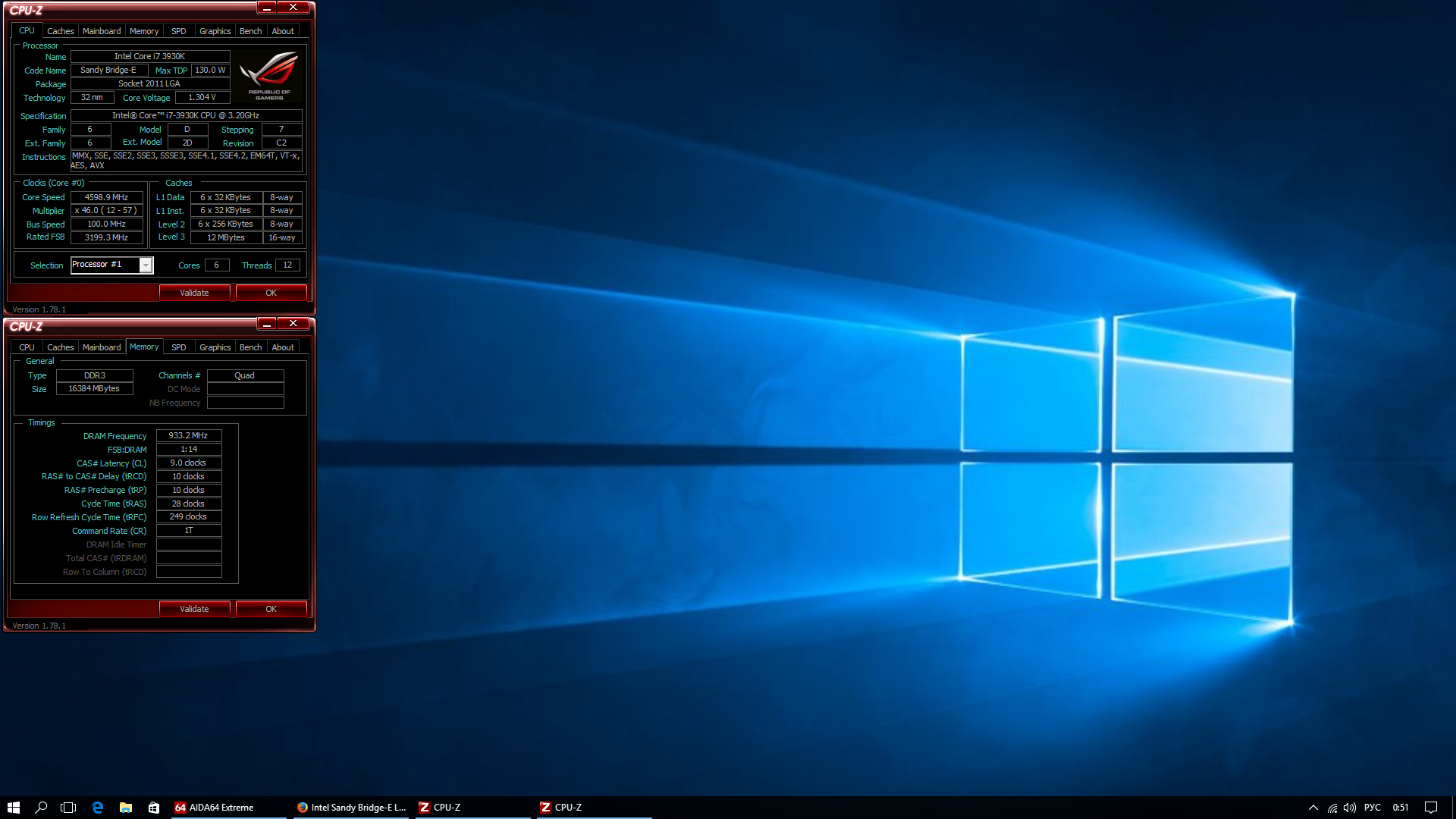Open the Firefox Intel Sandy Bridge-E window
Screen dimensions: 1456x819
pyautogui.click(x=351, y=808)
